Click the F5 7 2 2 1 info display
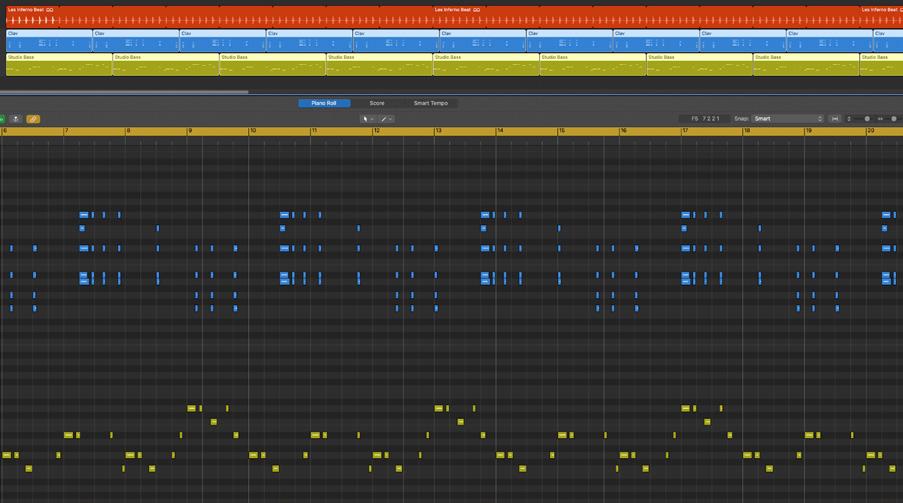The image size is (903, 503). 704,119
